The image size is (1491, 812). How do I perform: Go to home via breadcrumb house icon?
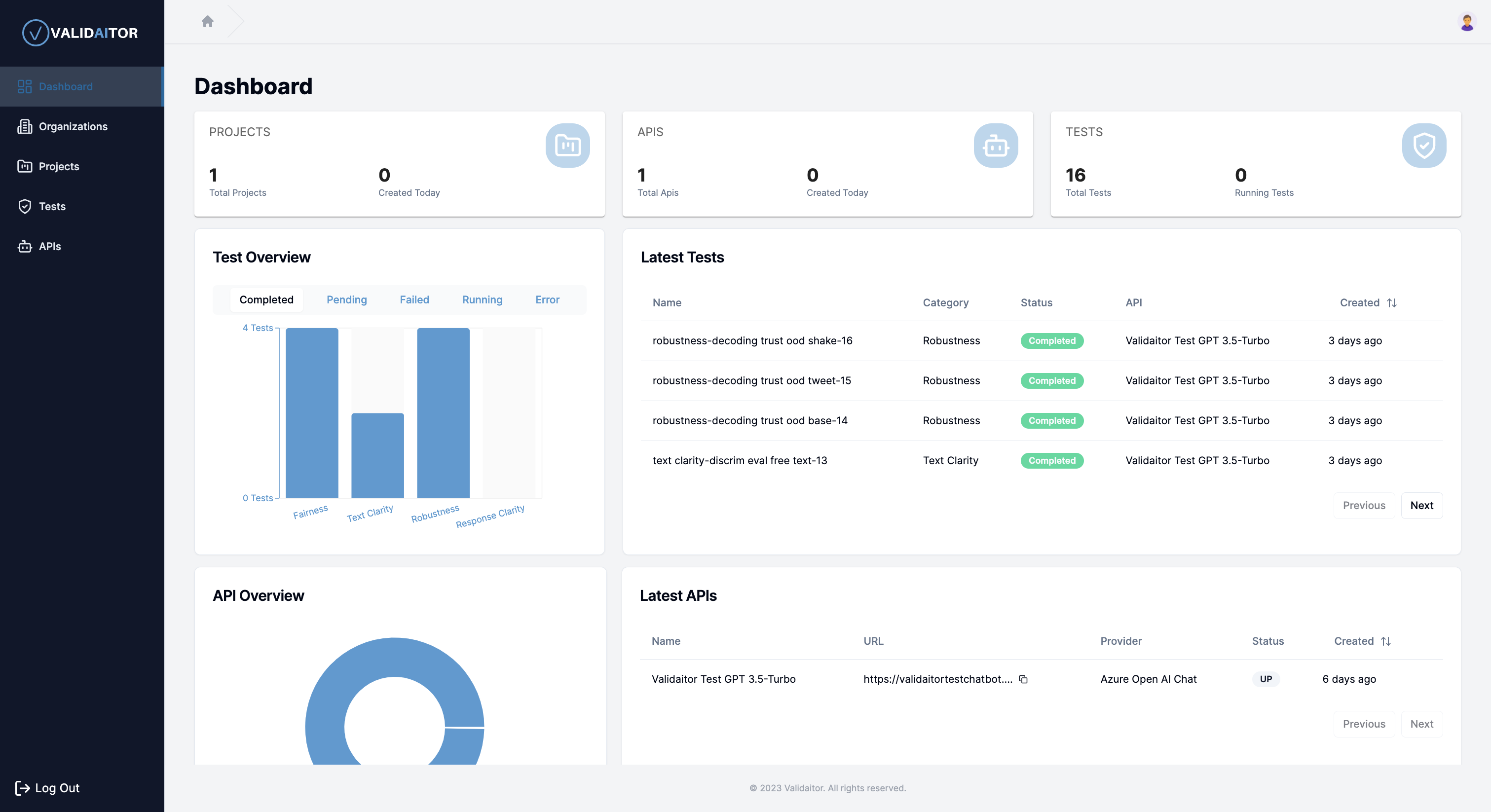[x=208, y=21]
